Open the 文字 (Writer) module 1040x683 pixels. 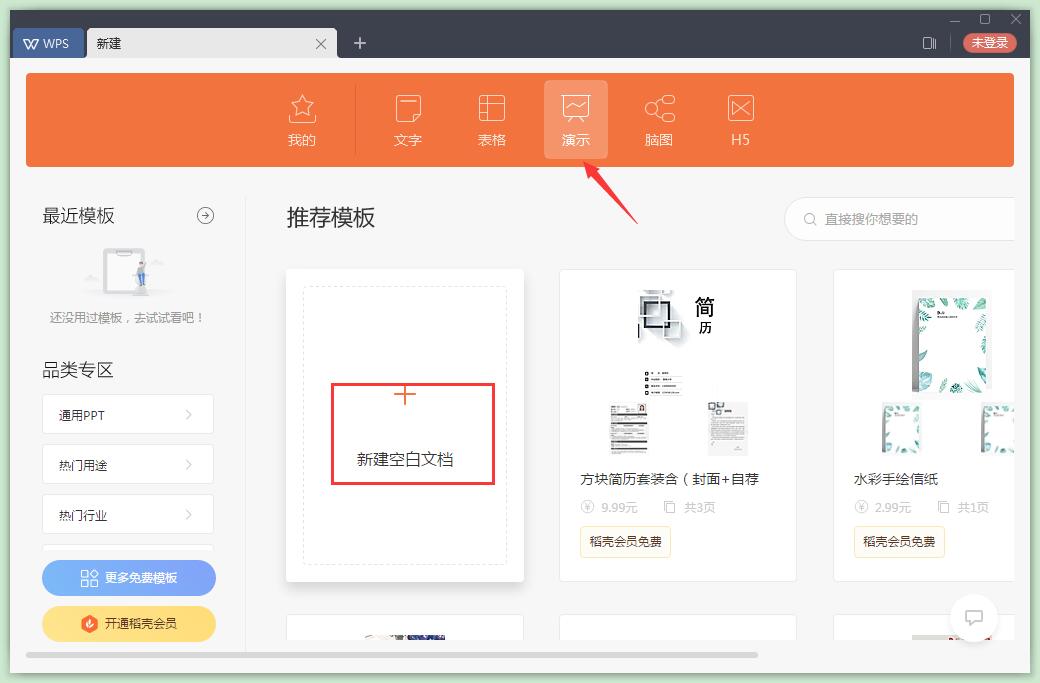(407, 118)
